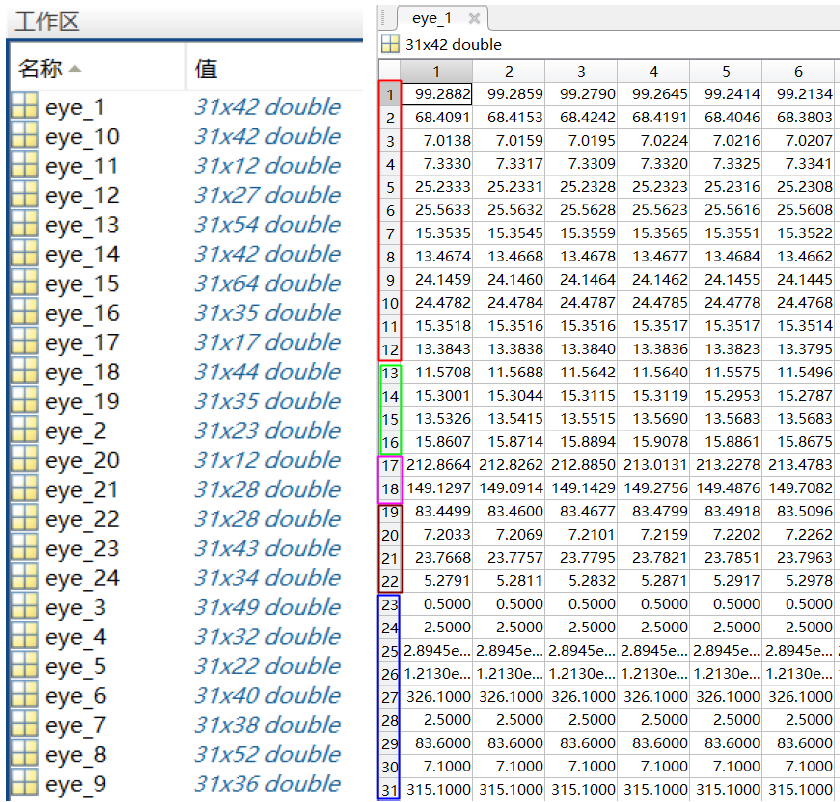Click the eye_1 variable icon in the workspace
840x802 pixels.
coord(25,105)
